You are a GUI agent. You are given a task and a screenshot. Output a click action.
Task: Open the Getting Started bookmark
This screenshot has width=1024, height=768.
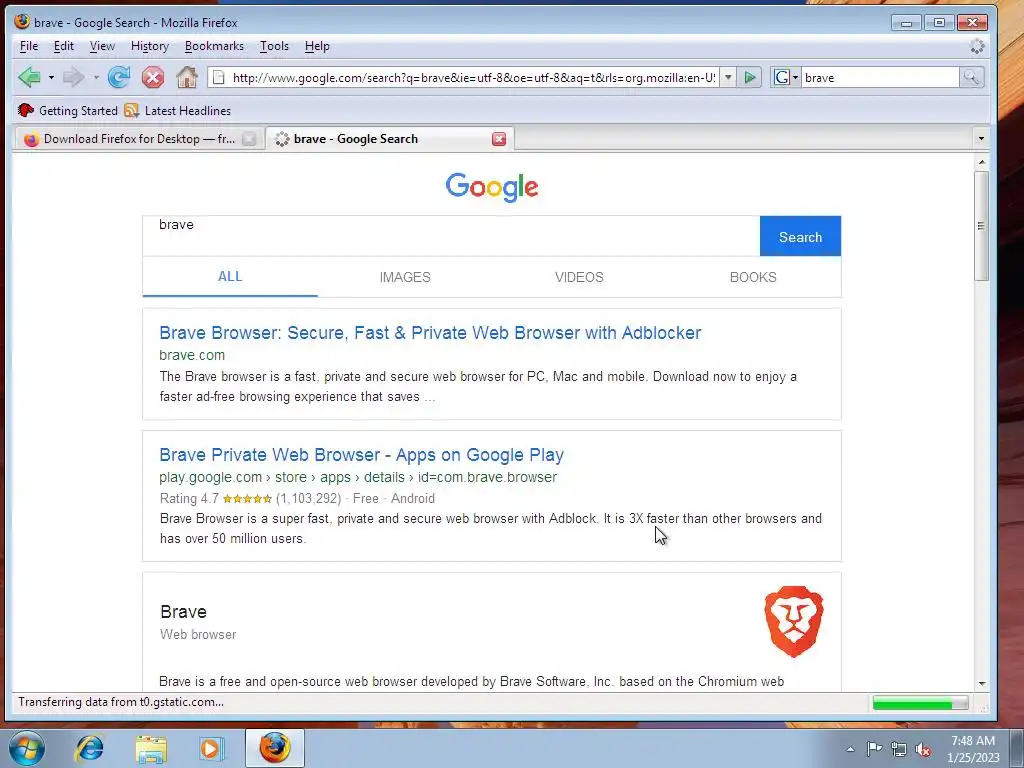tap(68, 110)
